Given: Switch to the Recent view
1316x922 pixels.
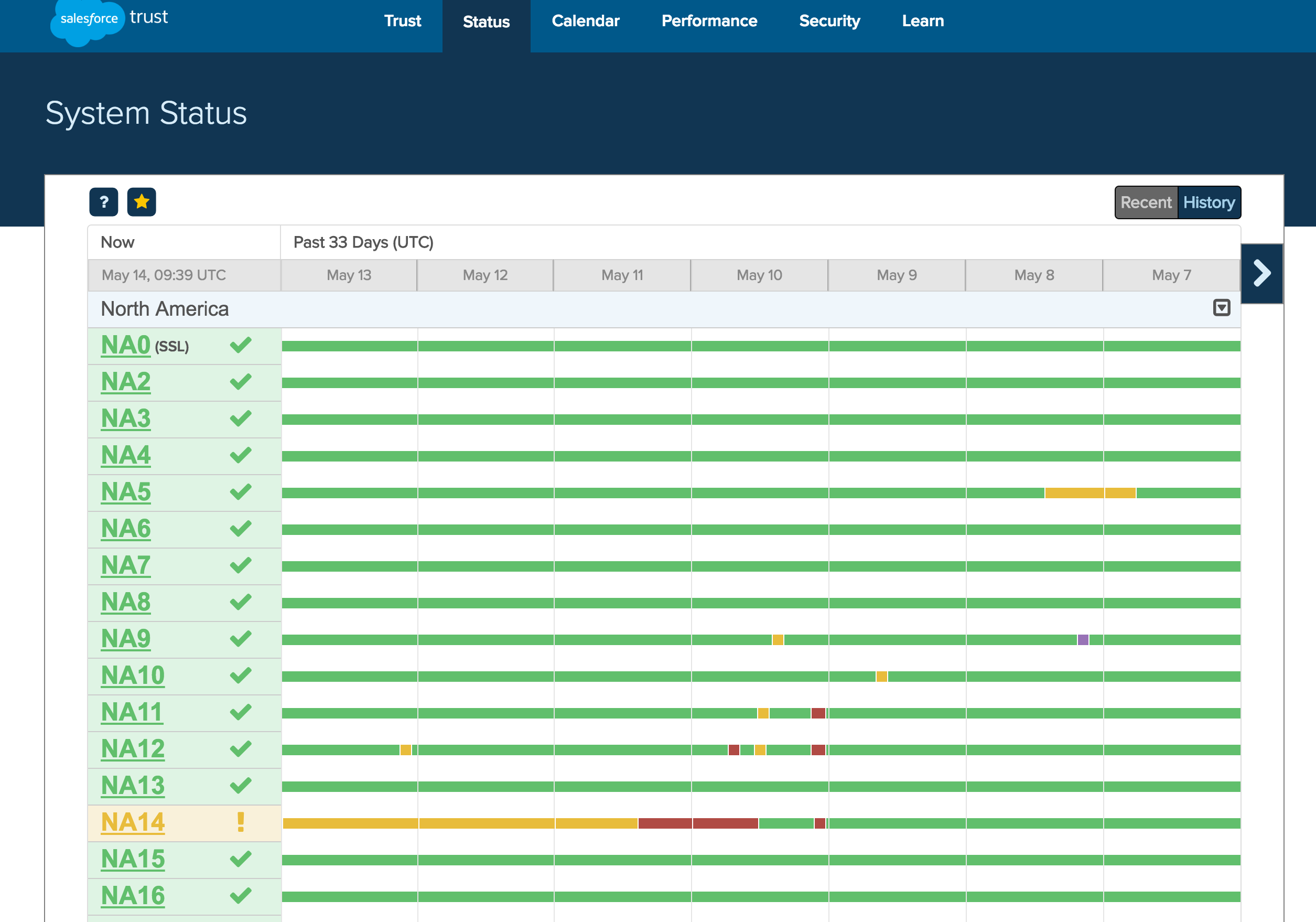Looking at the screenshot, I should [1146, 202].
